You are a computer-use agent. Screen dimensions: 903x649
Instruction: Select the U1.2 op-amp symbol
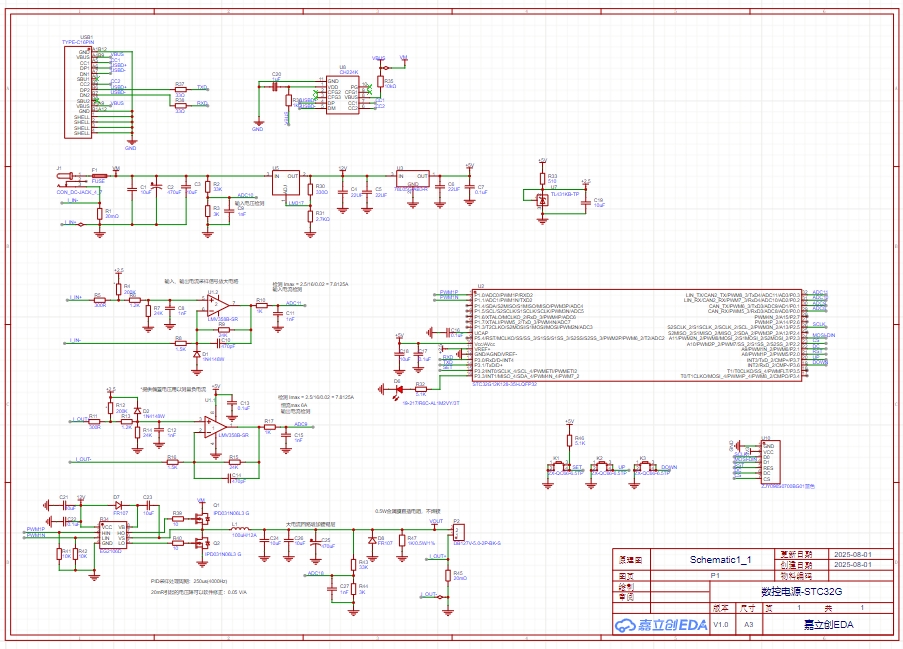[219, 305]
